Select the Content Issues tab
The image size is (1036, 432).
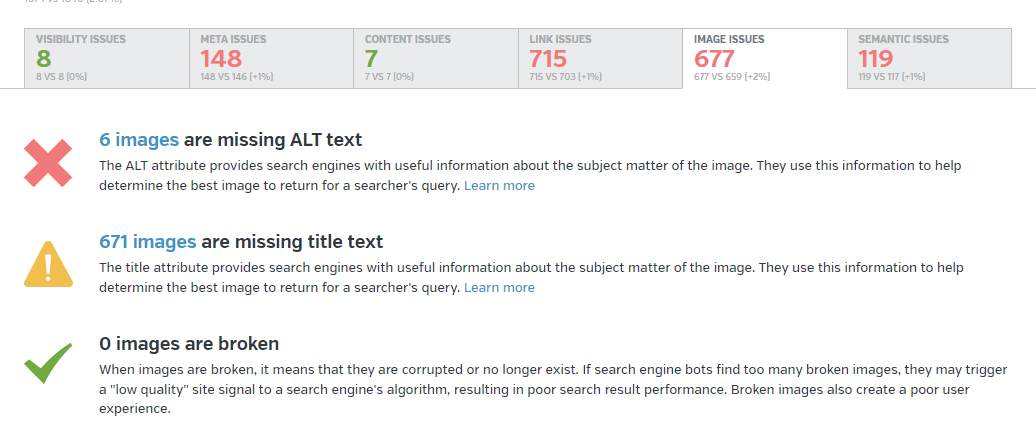tap(434, 58)
